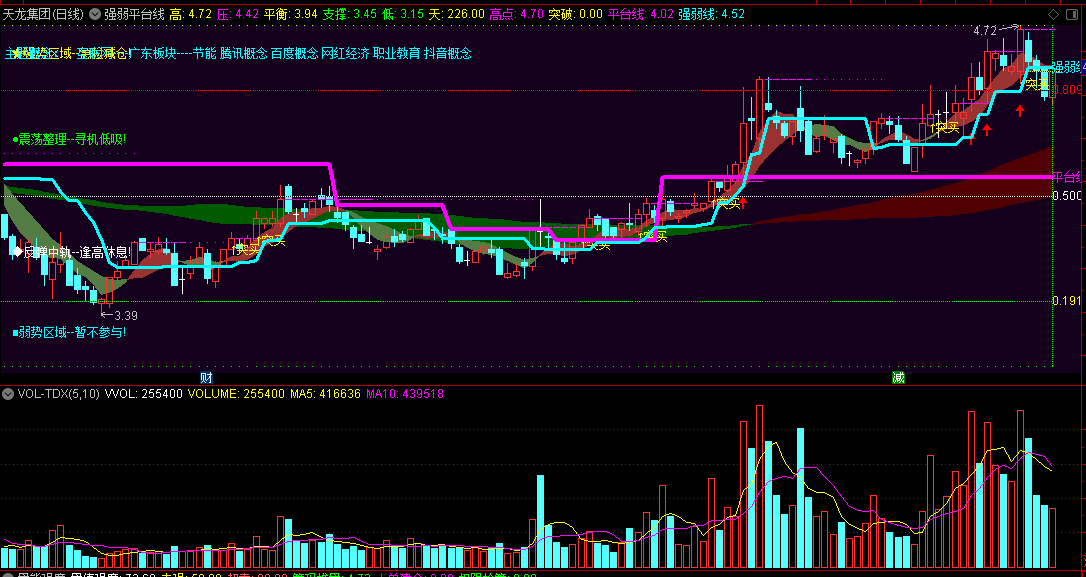
Task: Click the 职业教育 concept tag
Action: click(x=396, y=53)
